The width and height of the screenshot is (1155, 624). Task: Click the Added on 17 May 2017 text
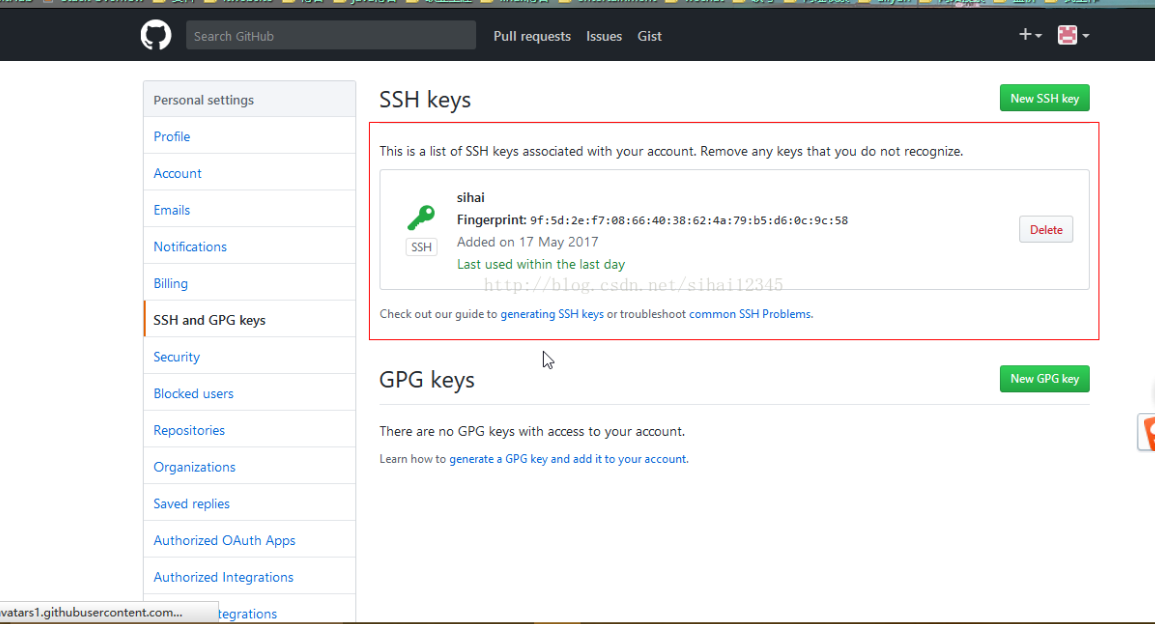pyautogui.click(x=527, y=242)
